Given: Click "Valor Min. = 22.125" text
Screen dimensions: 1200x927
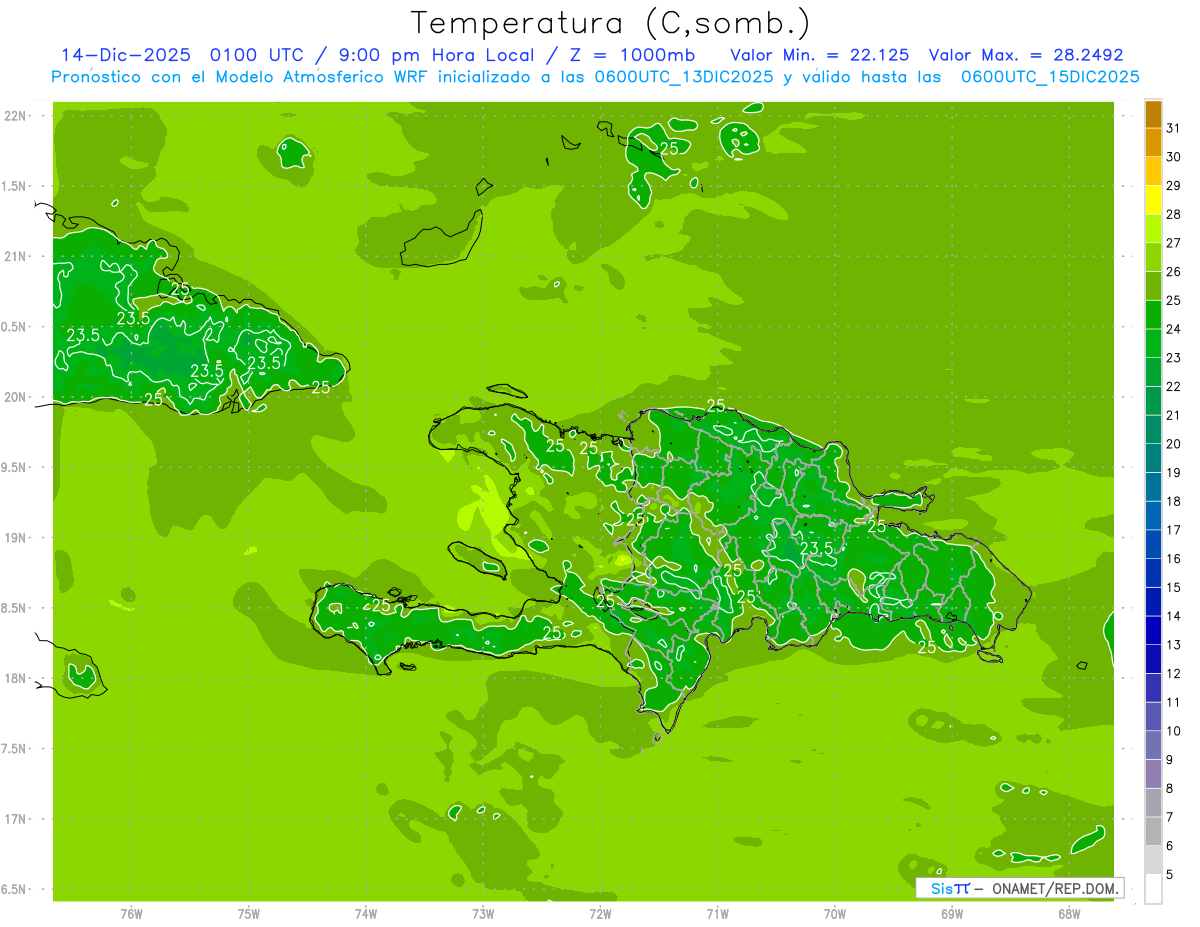Looking at the screenshot, I should pyautogui.click(x=820, y=55).
